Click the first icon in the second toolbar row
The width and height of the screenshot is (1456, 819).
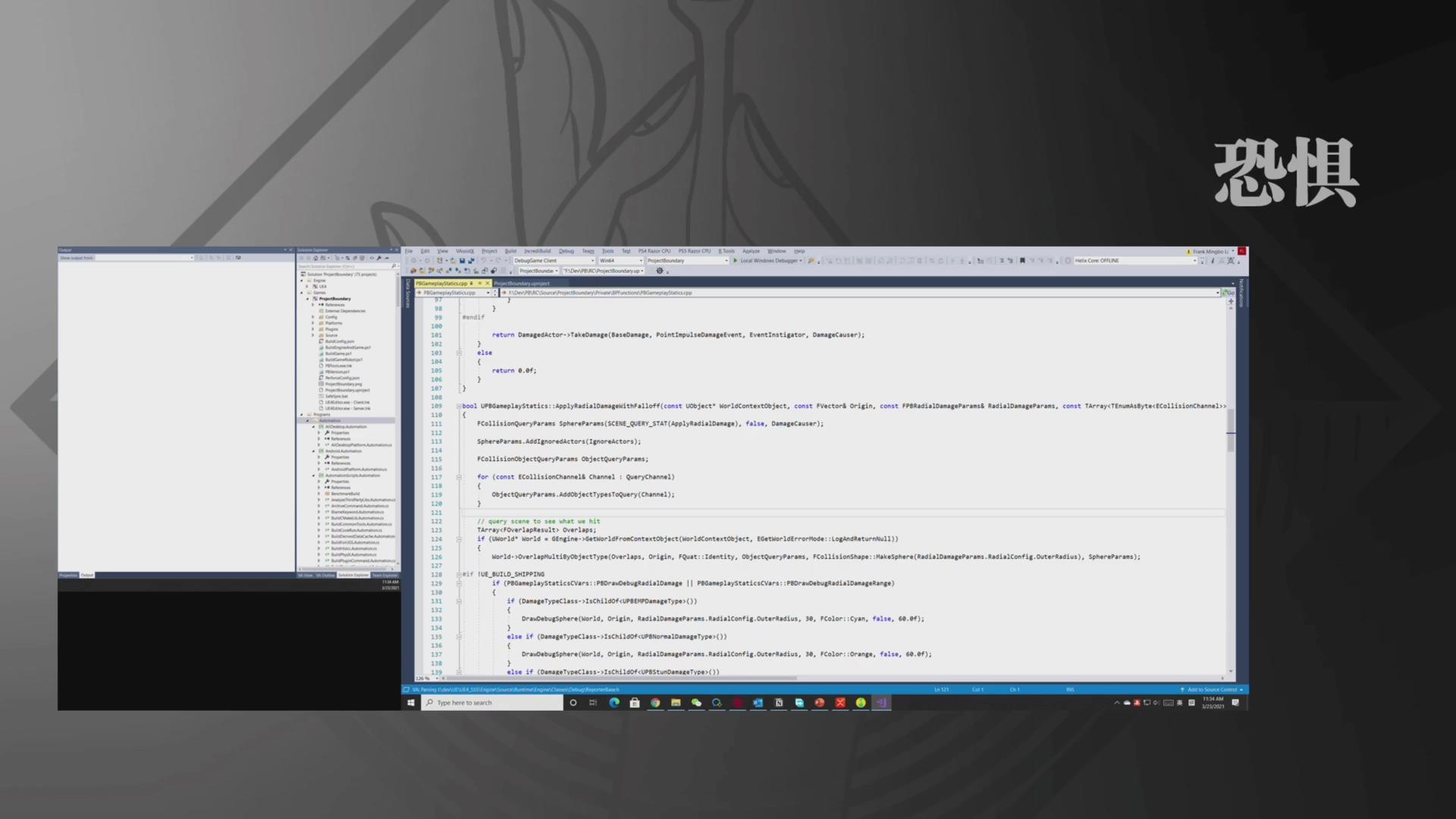413,271
